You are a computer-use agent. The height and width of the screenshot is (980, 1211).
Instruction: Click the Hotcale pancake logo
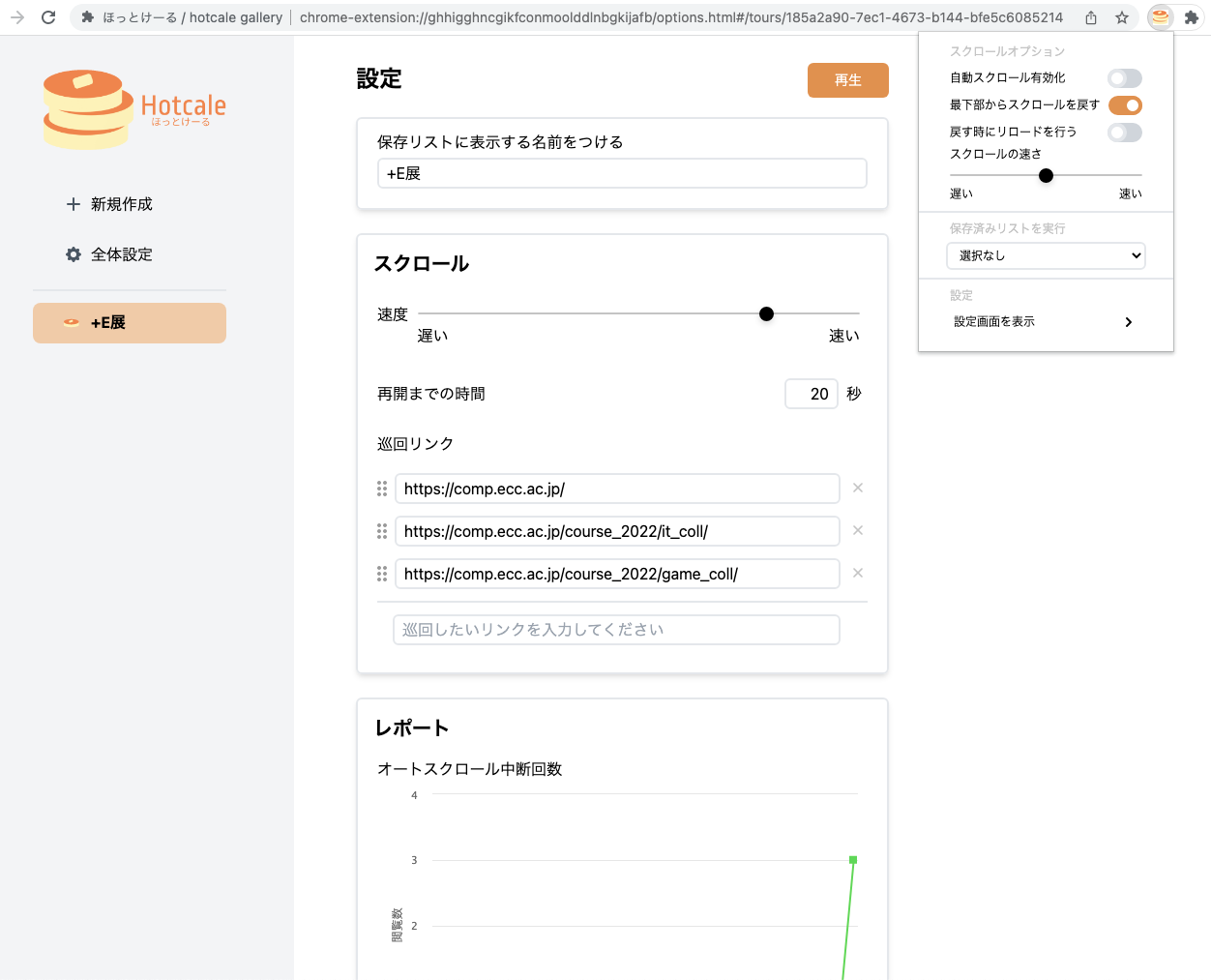(133, 108)
